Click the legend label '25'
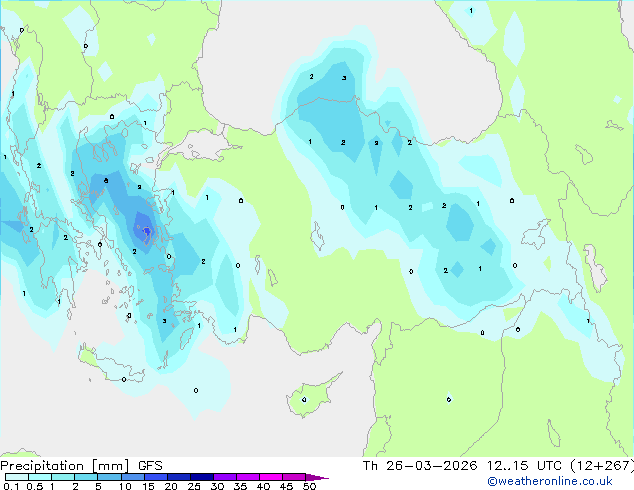Image resolution: width=634 pixels, height=490 pixels. 194,486
